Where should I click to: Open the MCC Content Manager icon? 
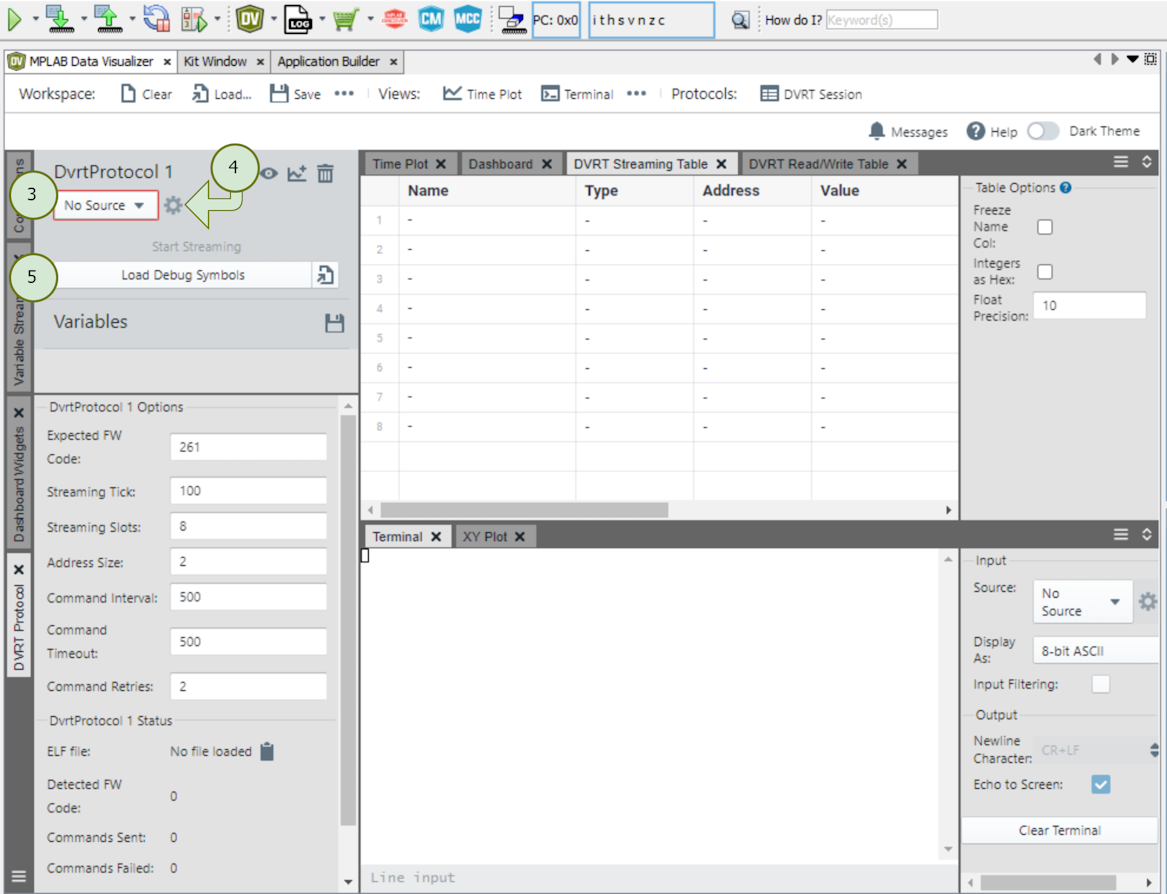pos(431,19)
